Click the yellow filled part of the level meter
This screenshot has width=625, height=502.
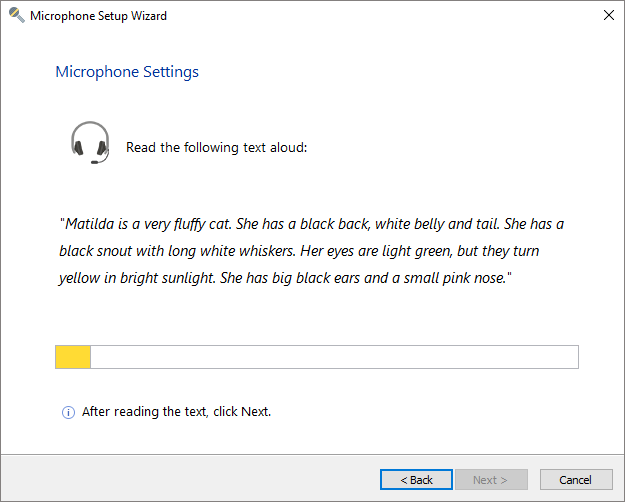[73, 357]
